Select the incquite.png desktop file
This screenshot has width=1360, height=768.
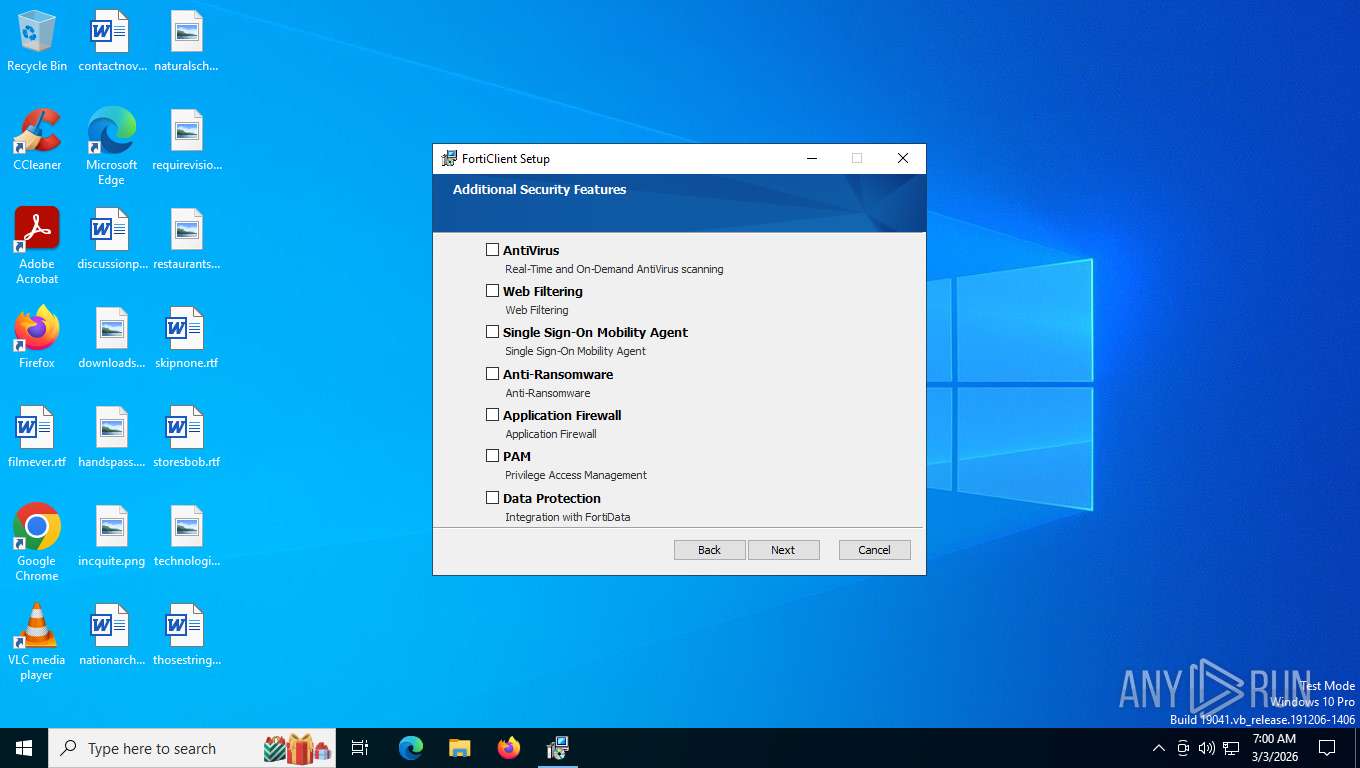[111, 536]
